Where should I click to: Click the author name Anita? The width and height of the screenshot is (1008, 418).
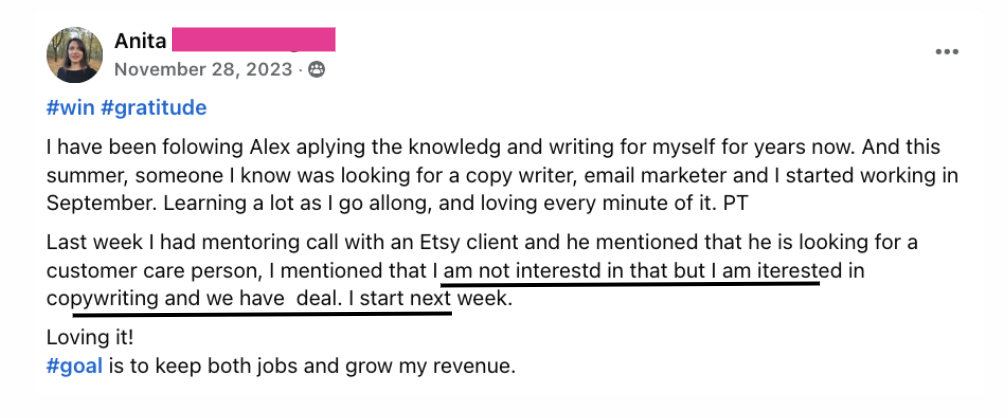(x=140, y=42)
